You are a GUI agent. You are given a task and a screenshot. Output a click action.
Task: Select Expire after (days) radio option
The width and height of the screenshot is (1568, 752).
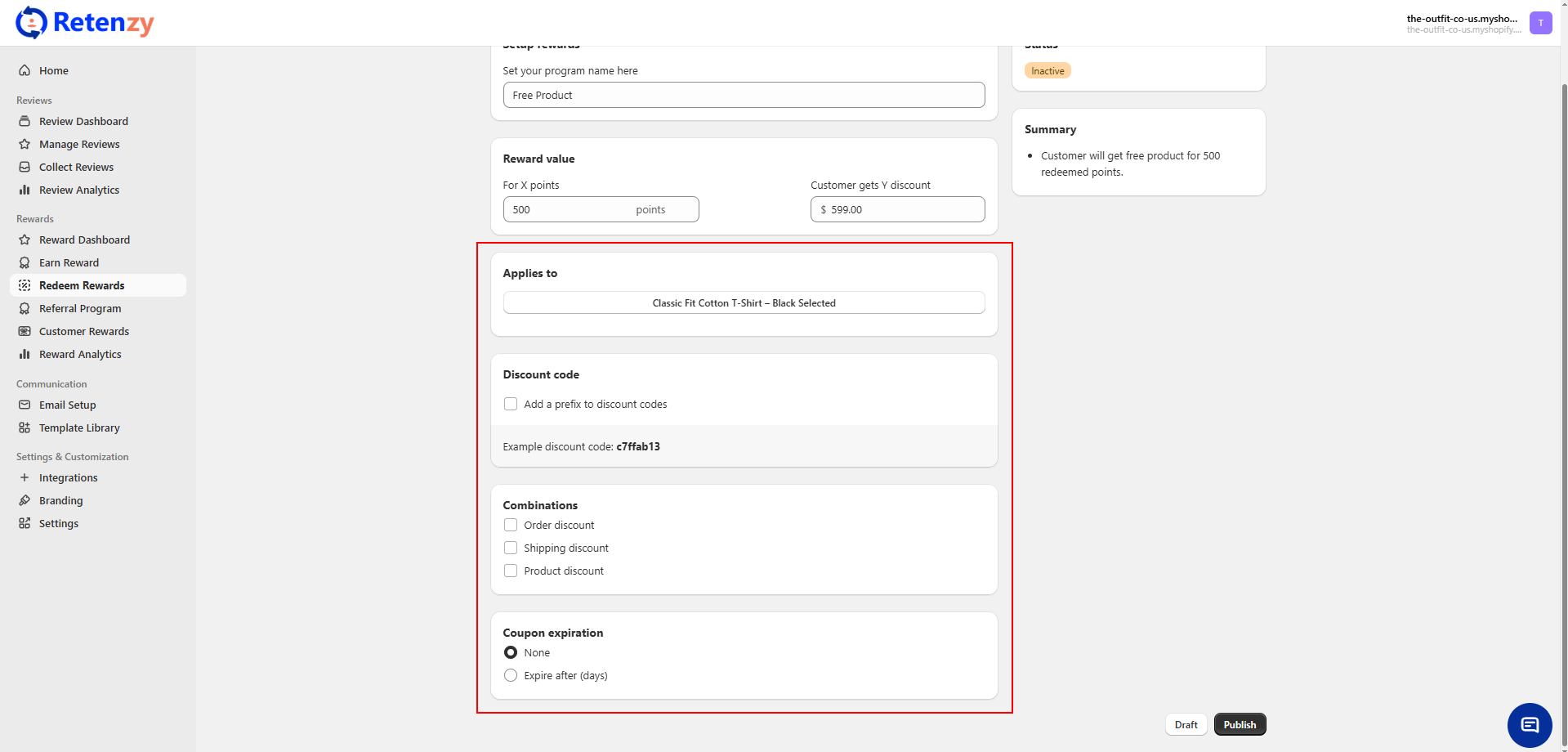pyautogui.click(x=511, y=675)
